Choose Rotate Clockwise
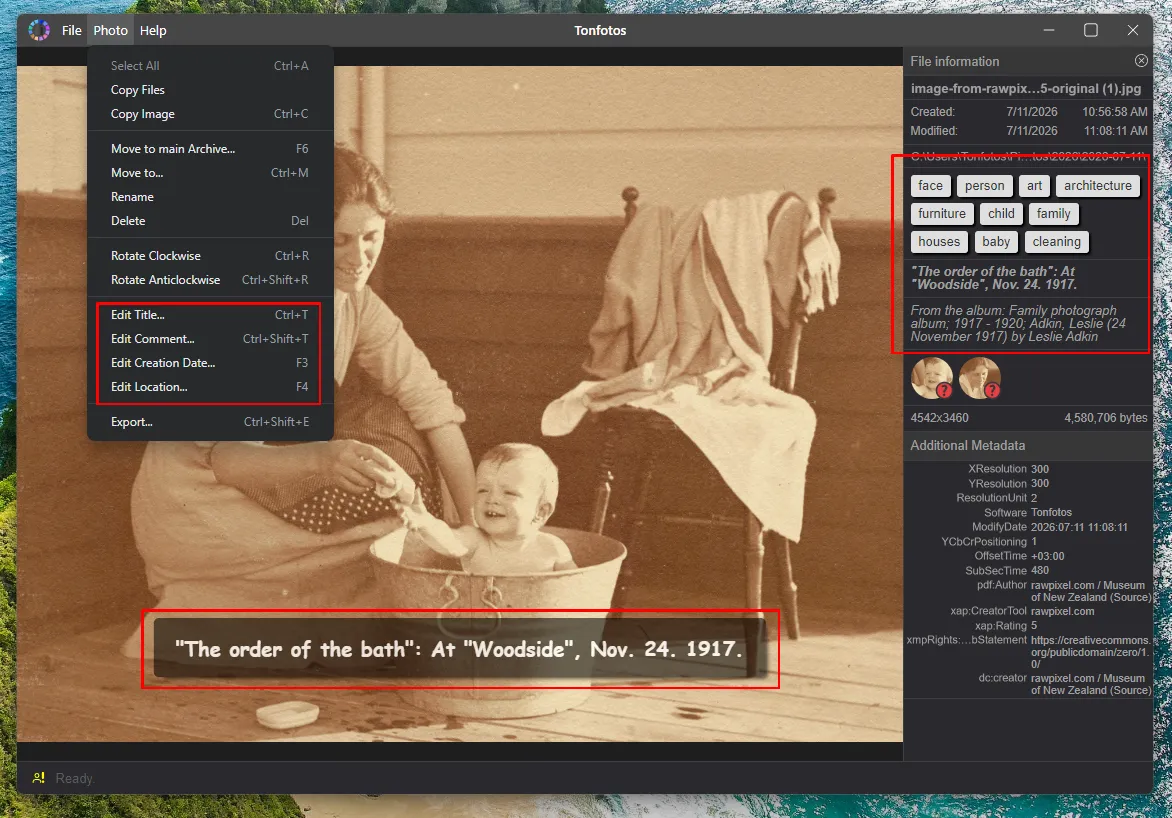This screenshot has width=1172, height=818. (x=209, y=256)
